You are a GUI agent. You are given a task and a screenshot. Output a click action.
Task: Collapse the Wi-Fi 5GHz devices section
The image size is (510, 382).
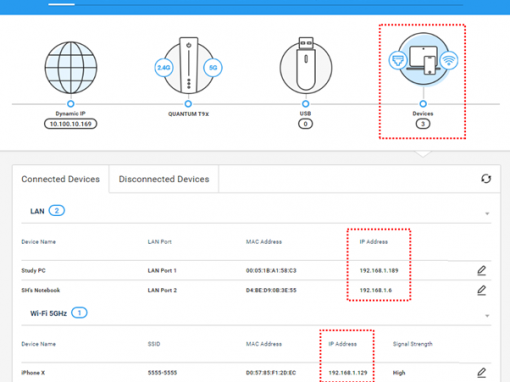click(487, 316)
